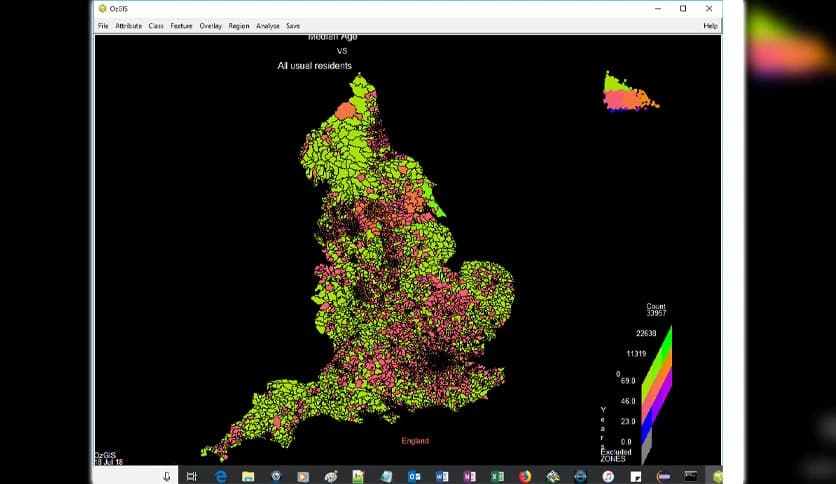Open Firefox from the taskbar

525,476
